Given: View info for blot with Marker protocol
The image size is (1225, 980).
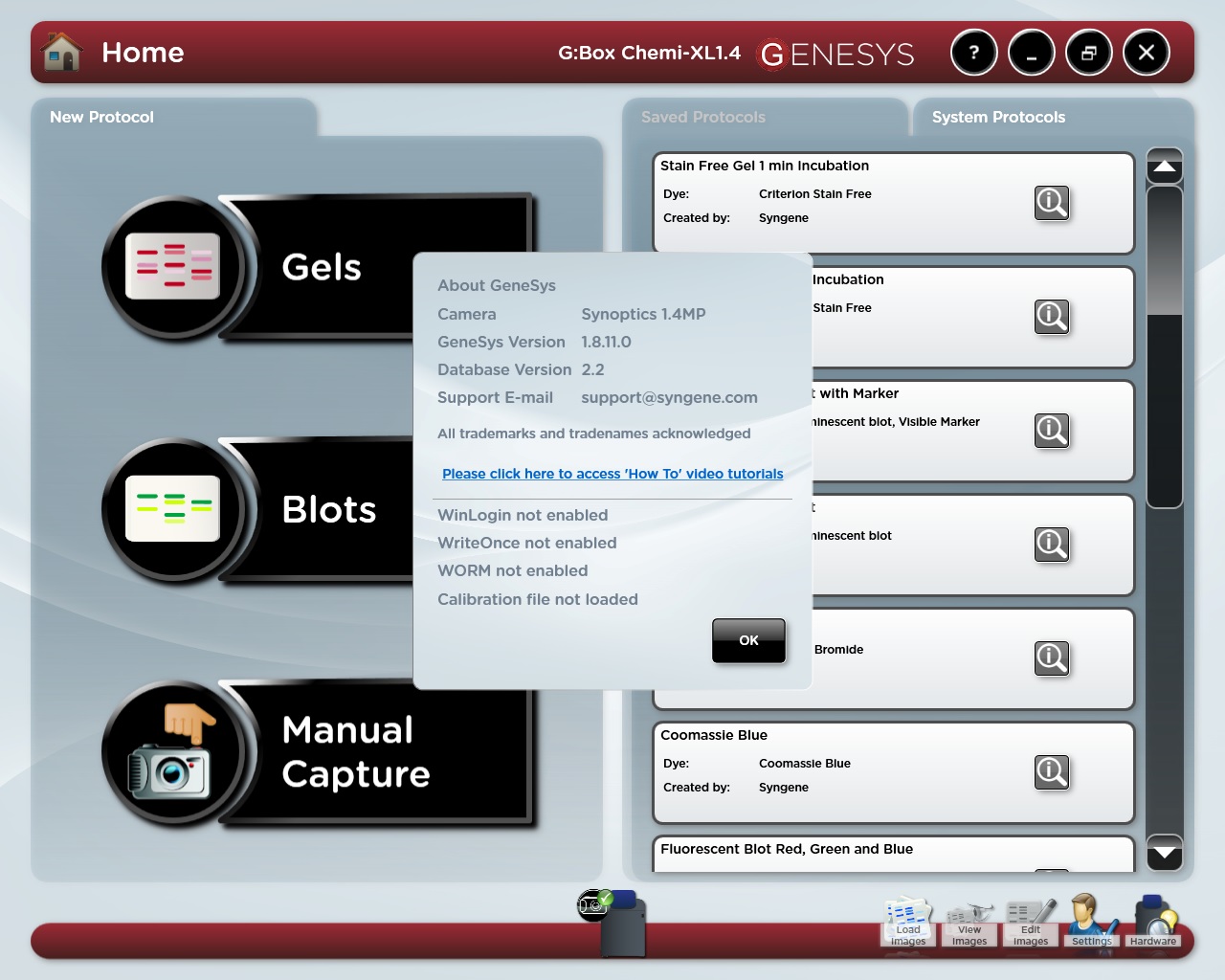Looking at the screenshot, I should point(1052,431).
